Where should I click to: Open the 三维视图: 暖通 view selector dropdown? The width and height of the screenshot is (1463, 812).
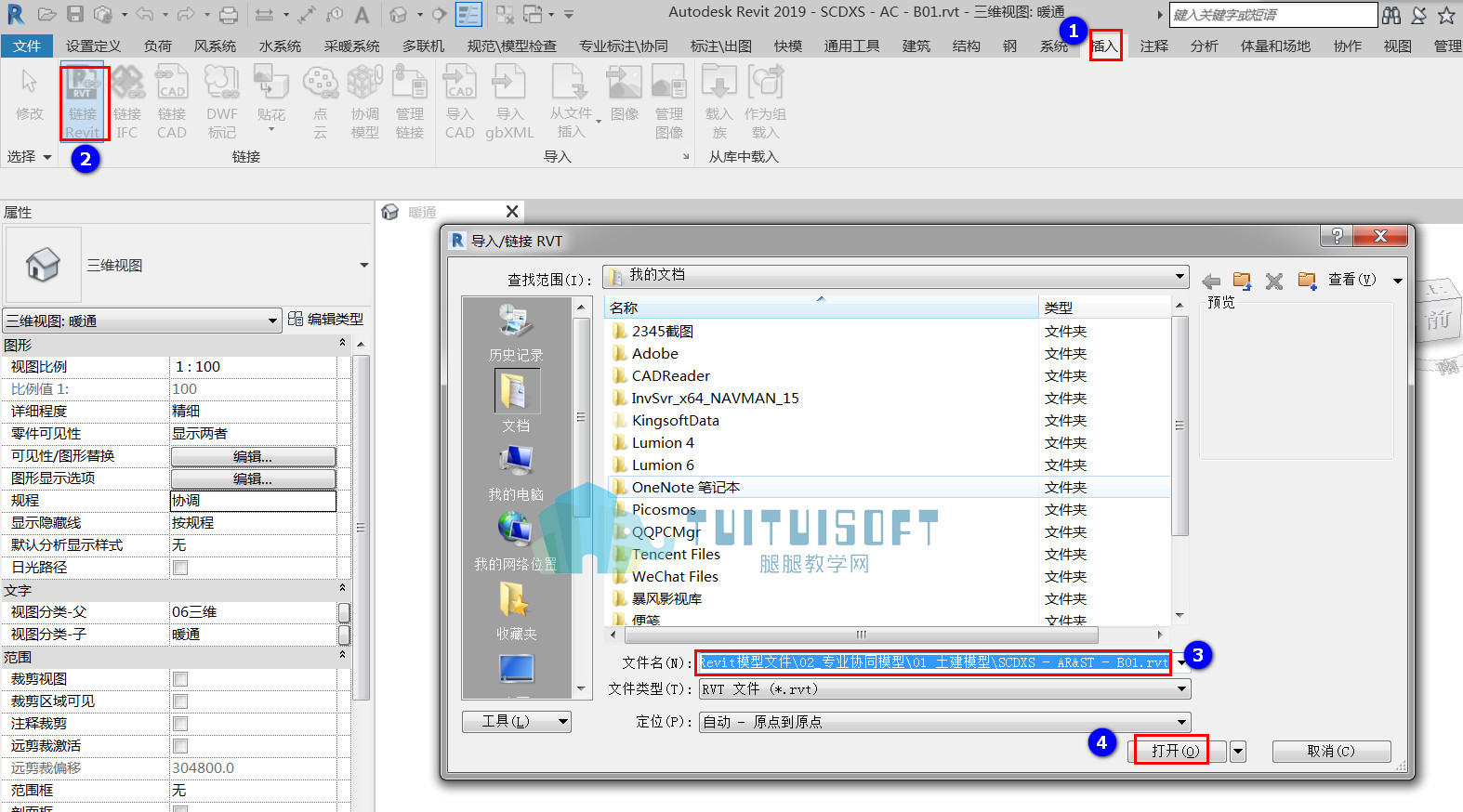click(x=142, y=321)
